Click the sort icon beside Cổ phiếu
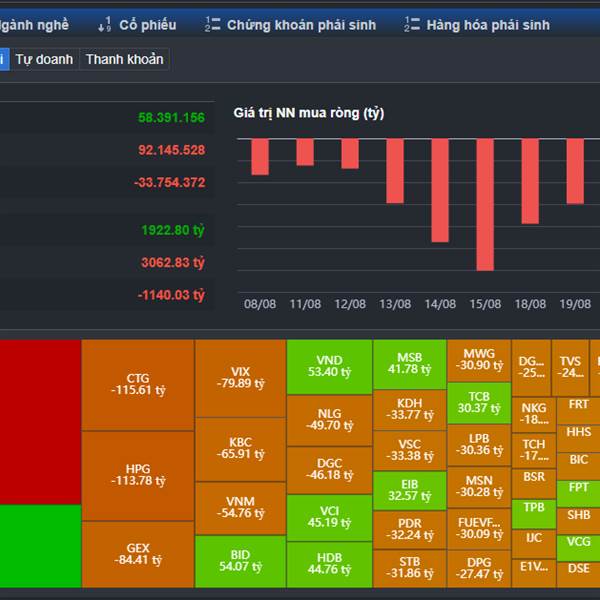600x600 pixels. click(104, 24)
